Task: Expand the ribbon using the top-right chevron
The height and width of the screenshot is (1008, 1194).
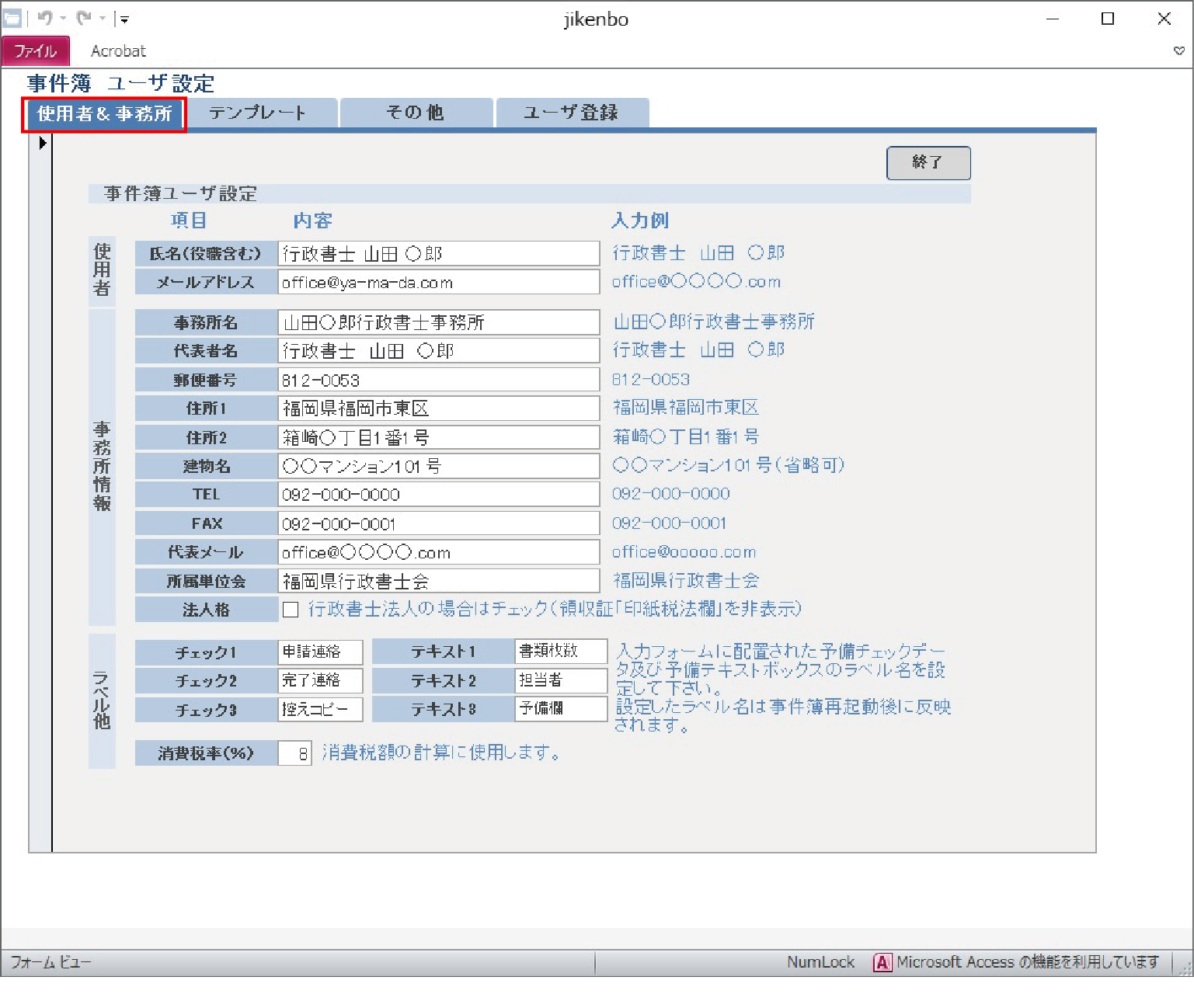Action: (x=1178, y=51)
